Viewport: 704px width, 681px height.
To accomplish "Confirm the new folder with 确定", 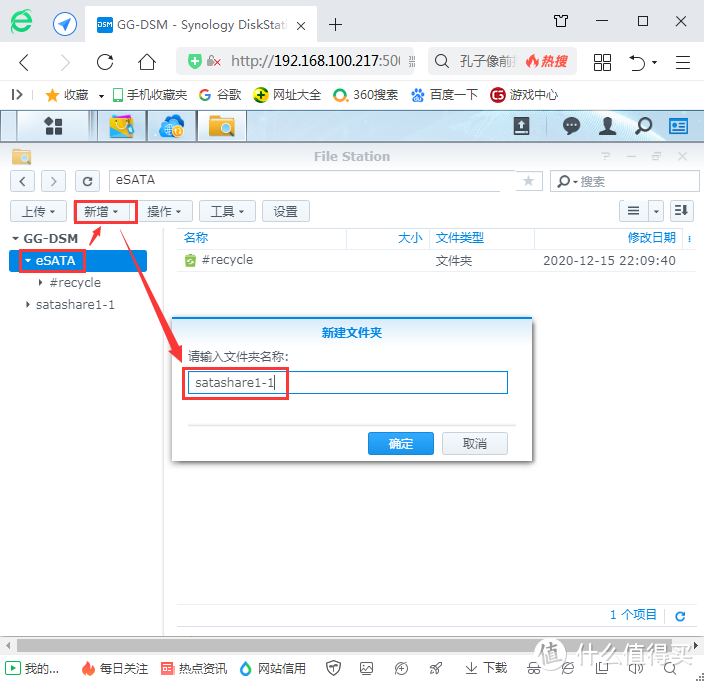I will point(400,444).
